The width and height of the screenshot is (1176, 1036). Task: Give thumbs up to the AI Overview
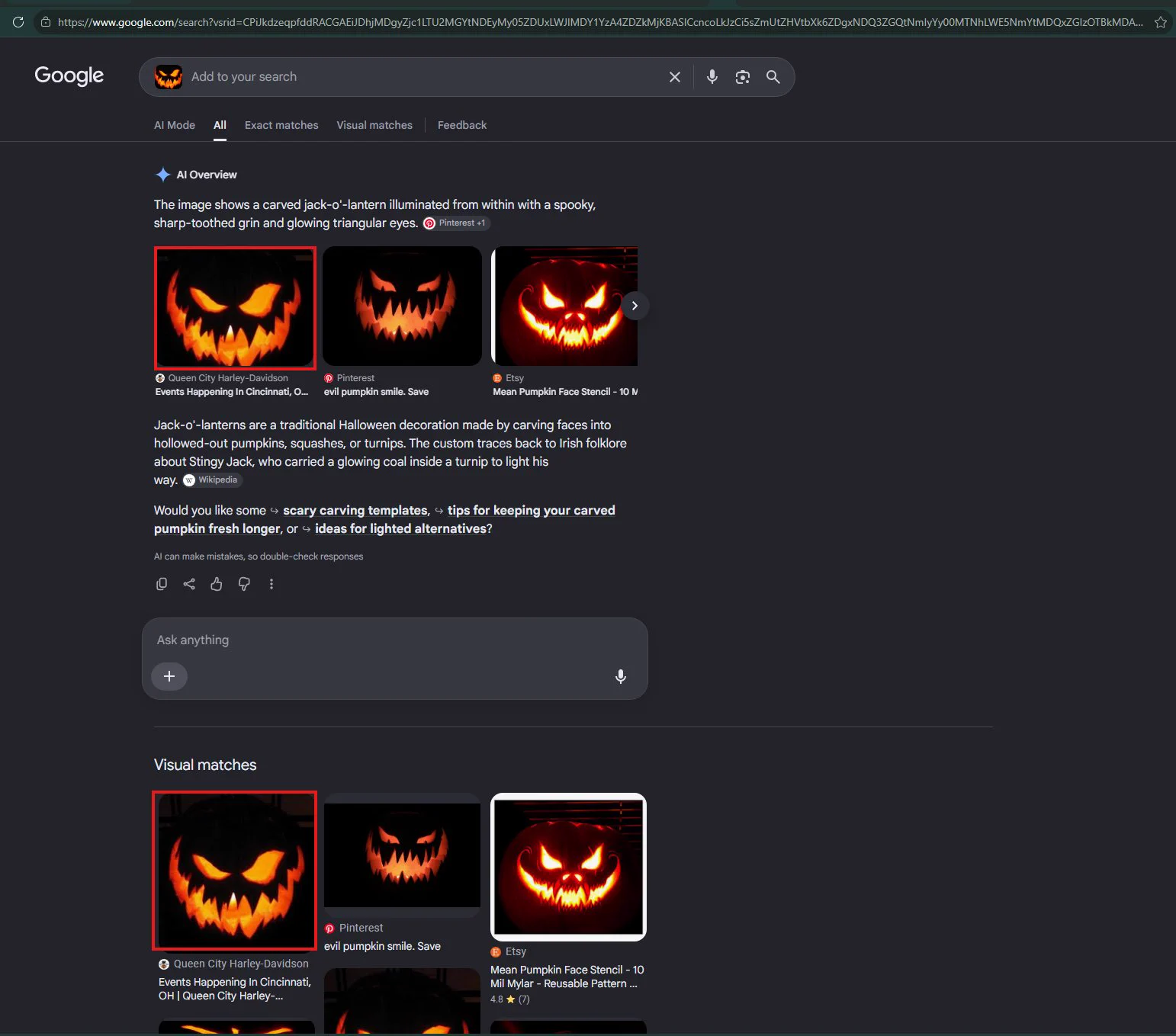(x=217, y=584)
